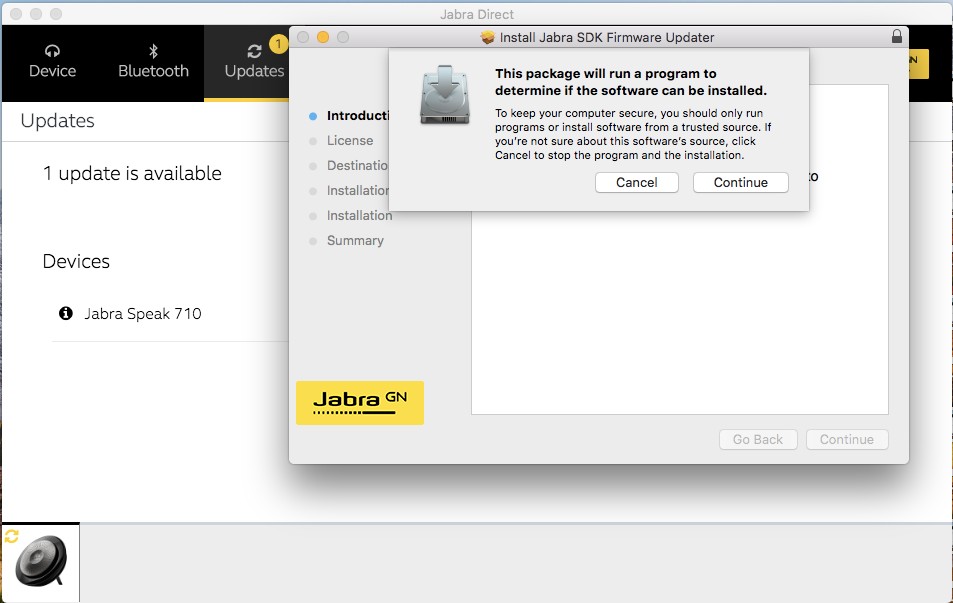The height and width of the screenshot is (603, 953).
Task: Switch to the Bluetooth tab
Action: tap(153, 62)
